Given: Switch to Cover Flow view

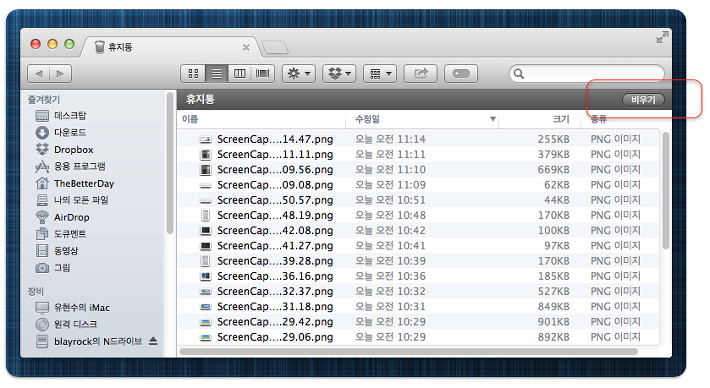Looking at the screenshot, I should 263,73.
